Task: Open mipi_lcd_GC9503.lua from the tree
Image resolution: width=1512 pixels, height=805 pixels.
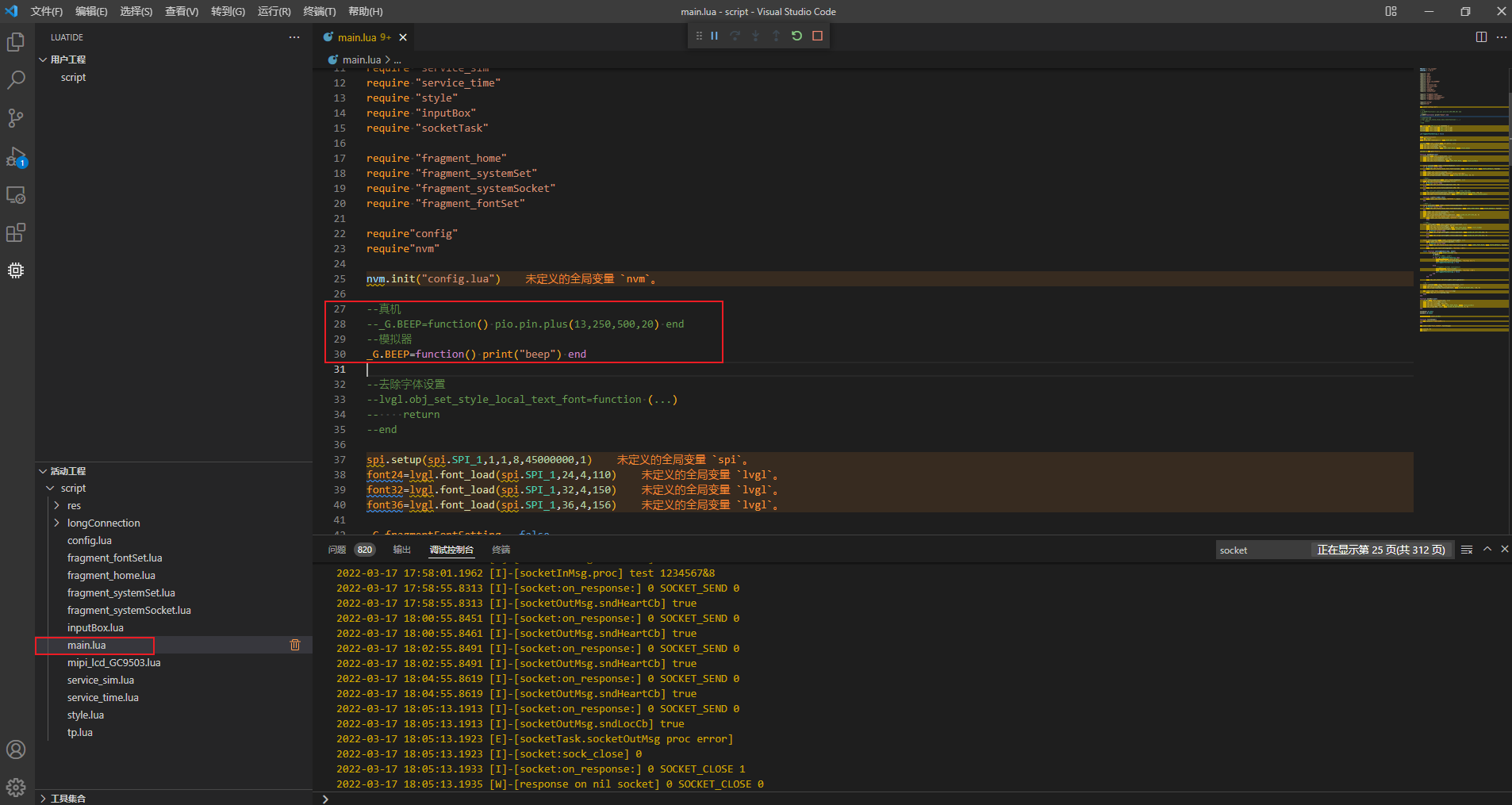Action: 113,663
